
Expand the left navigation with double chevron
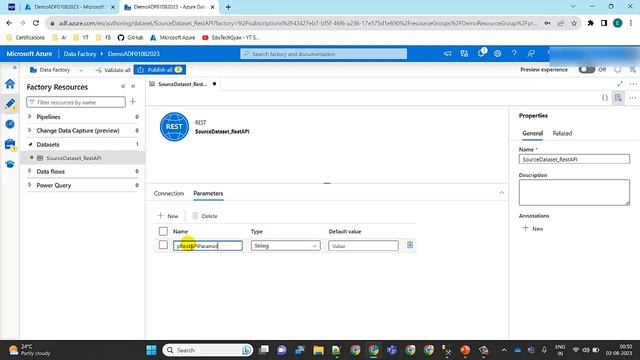coord(15,67)
